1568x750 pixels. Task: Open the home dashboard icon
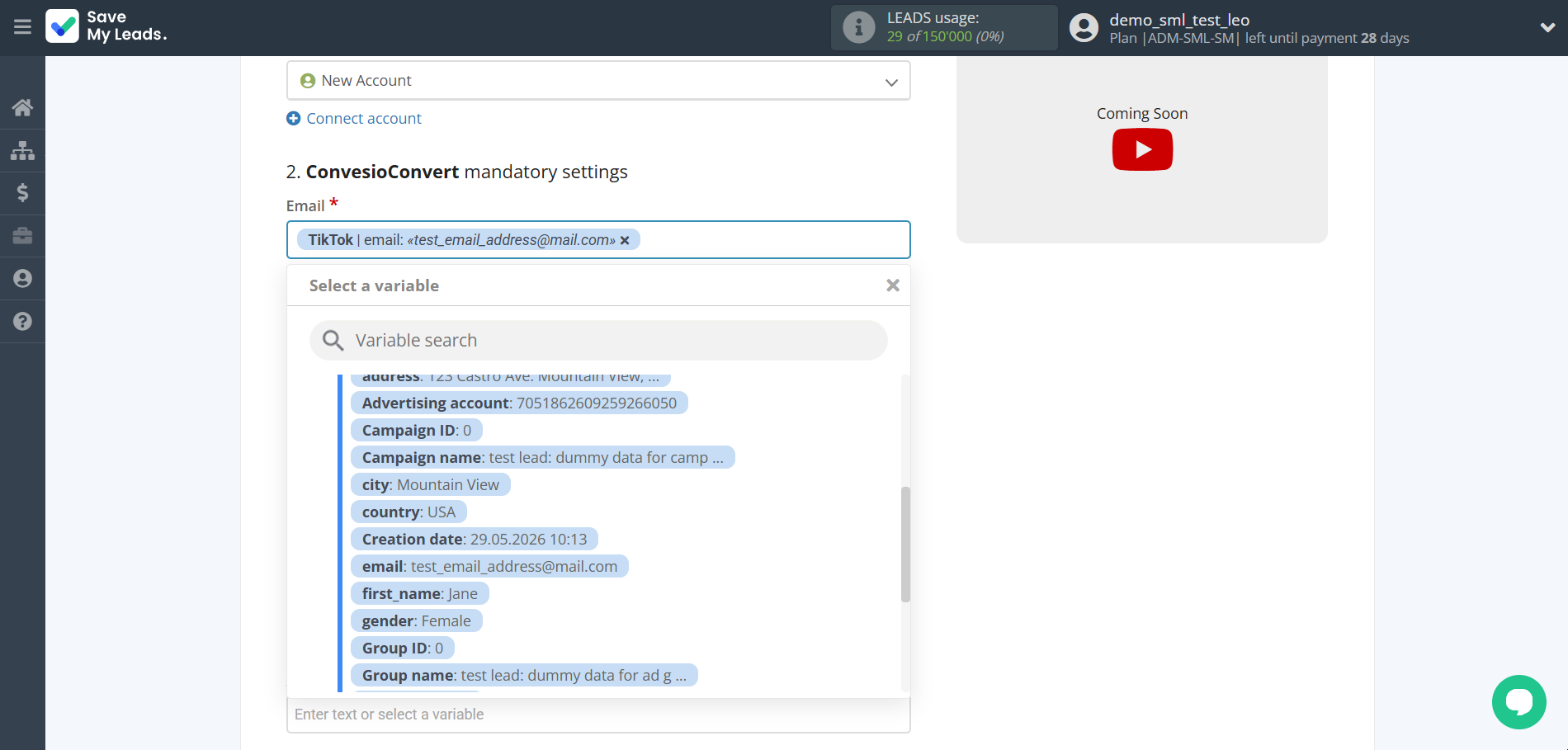[22, 107]
